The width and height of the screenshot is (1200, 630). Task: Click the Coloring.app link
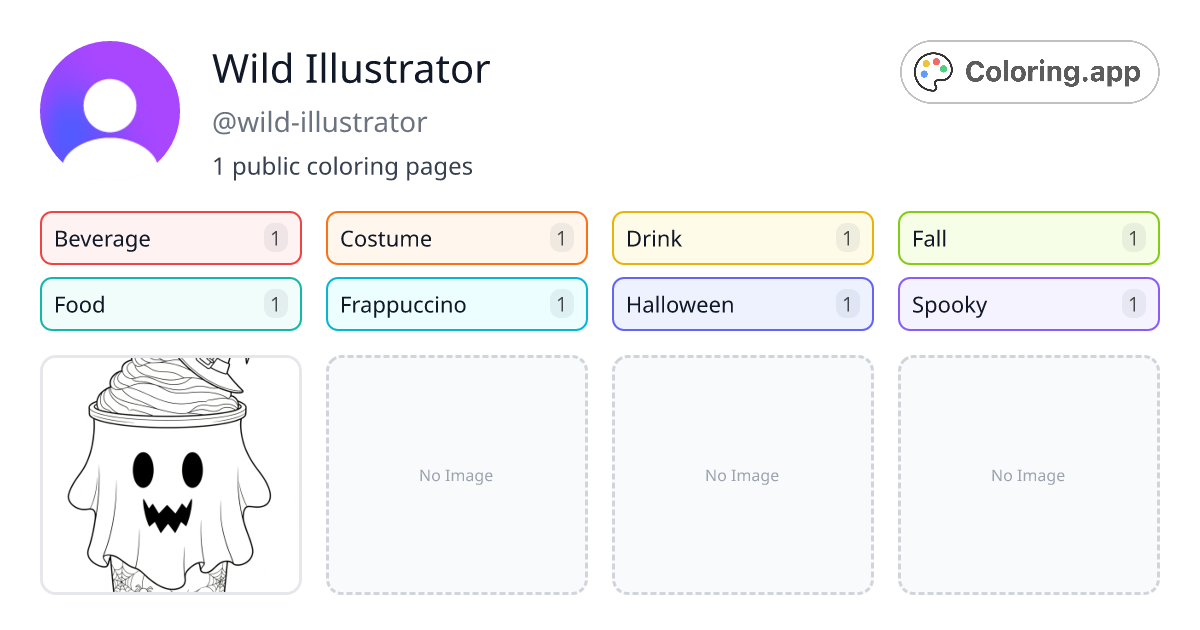(1029, 71)
